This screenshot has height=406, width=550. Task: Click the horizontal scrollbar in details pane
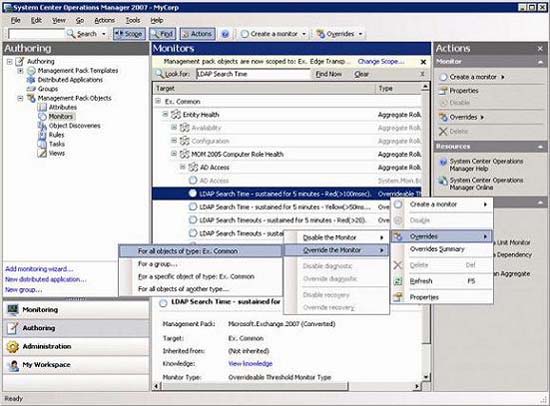click(x=255, y=386)
